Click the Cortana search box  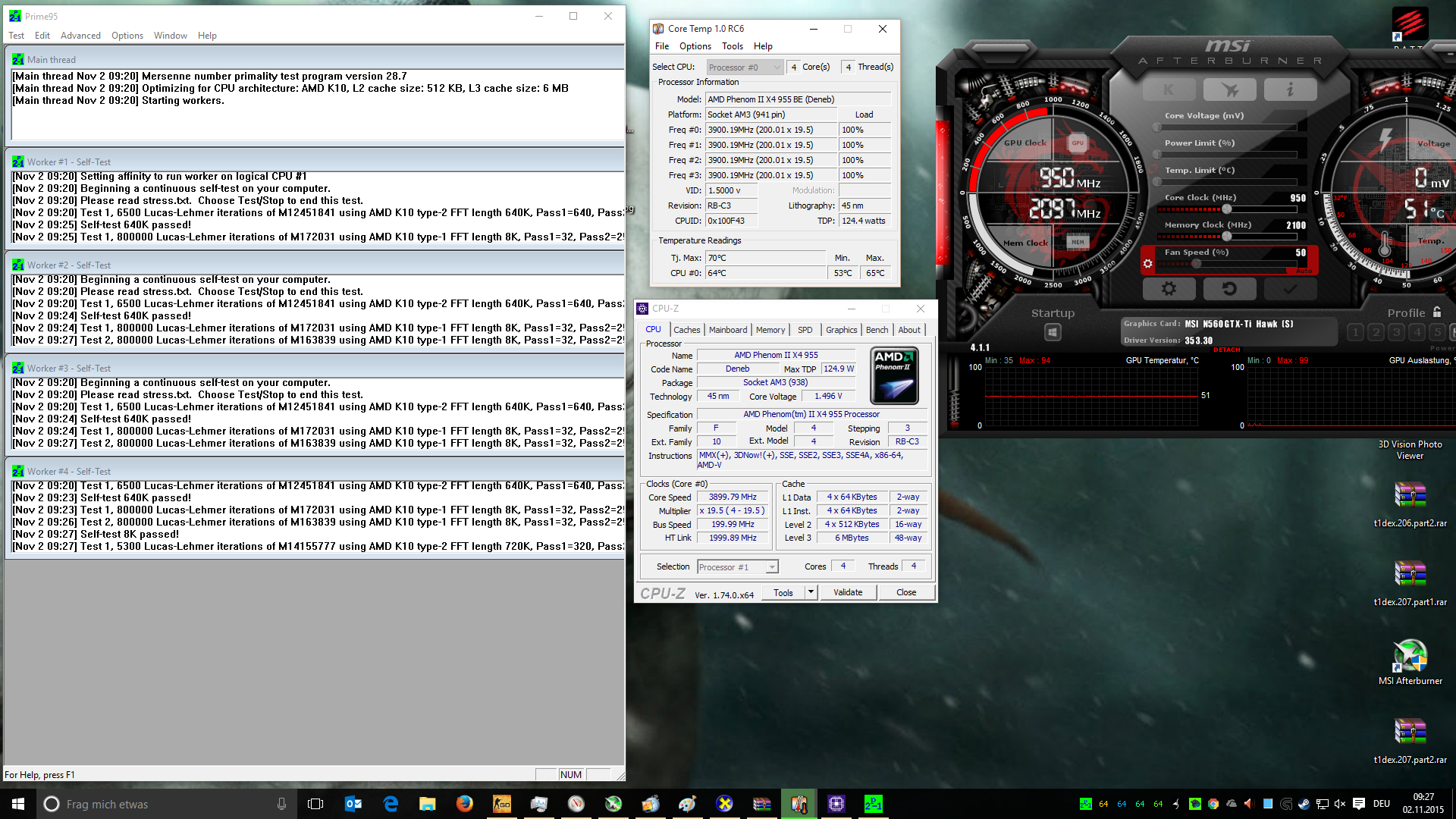[165, 804]
